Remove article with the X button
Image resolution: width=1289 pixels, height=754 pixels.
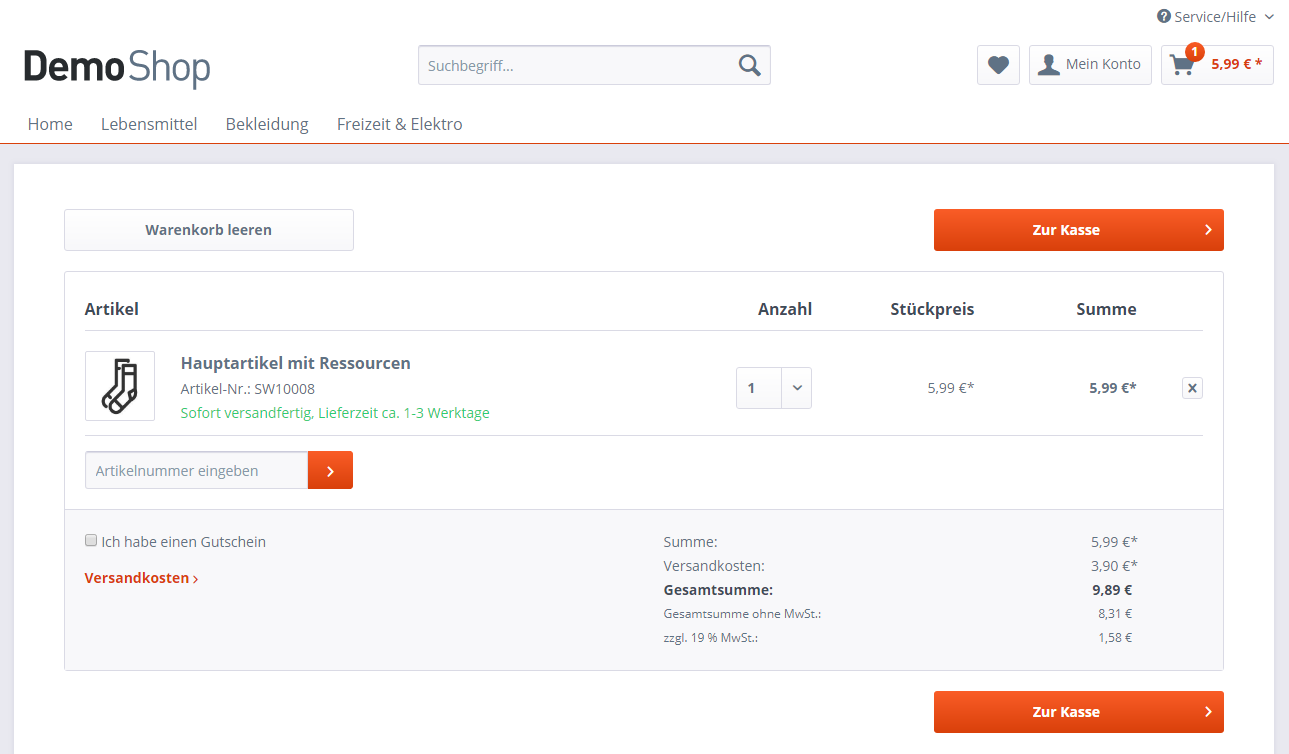[1192, 388]
